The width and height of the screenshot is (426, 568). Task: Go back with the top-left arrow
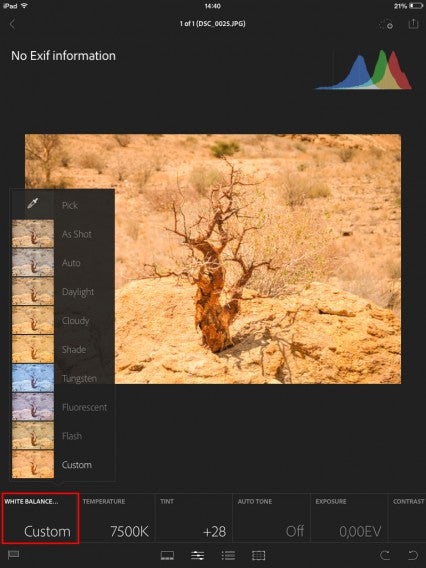pos(12,24)
